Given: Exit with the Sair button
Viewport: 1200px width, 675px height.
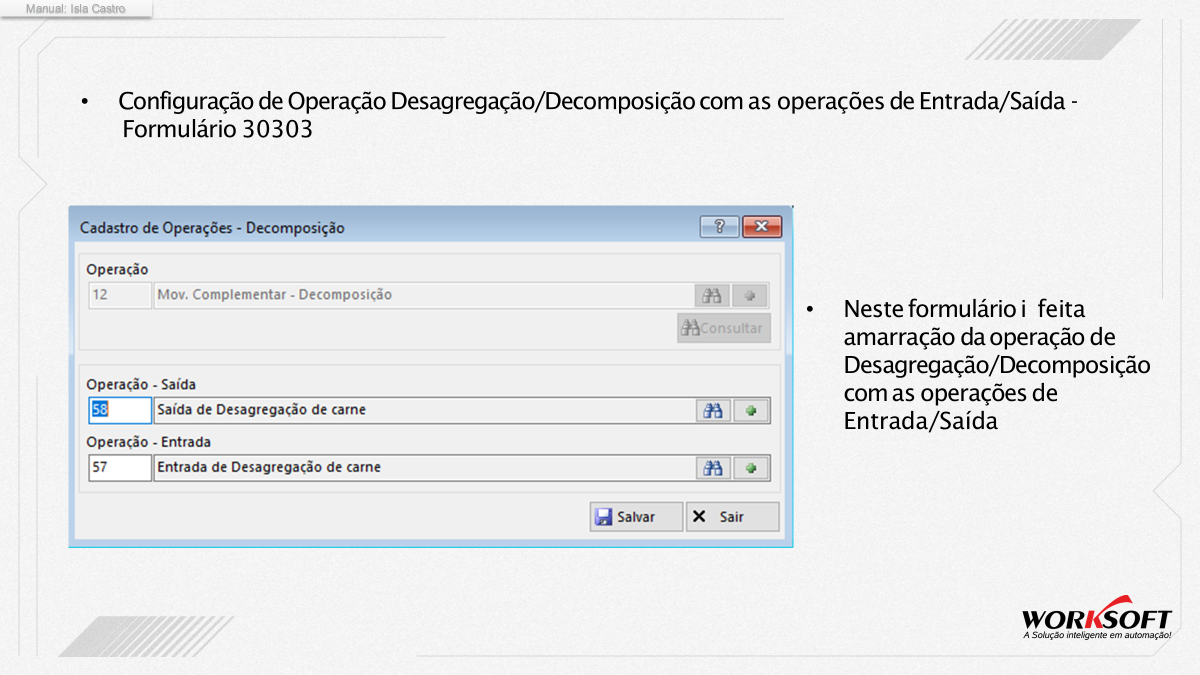Looking at the screenshot, I should click(x=732, y=517).
